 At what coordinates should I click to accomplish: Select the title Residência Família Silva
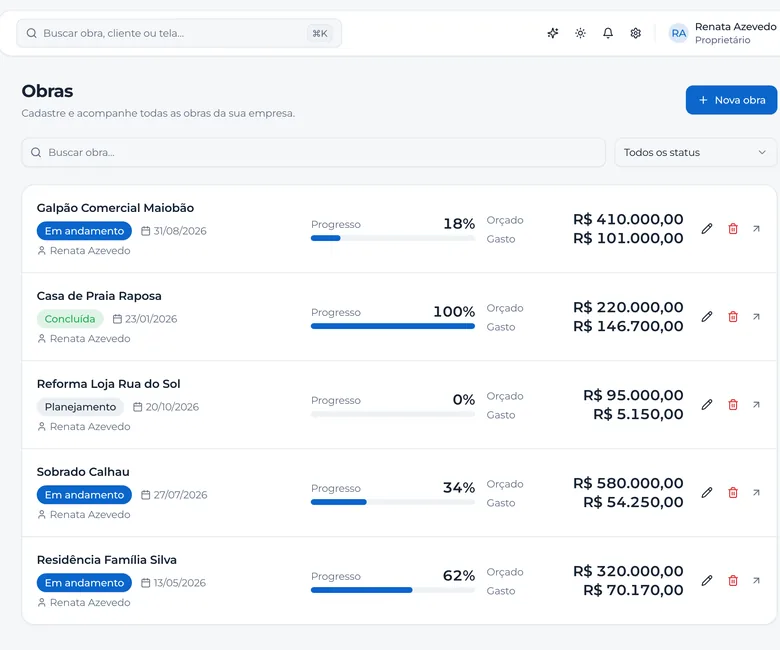(x=106, y=560)
